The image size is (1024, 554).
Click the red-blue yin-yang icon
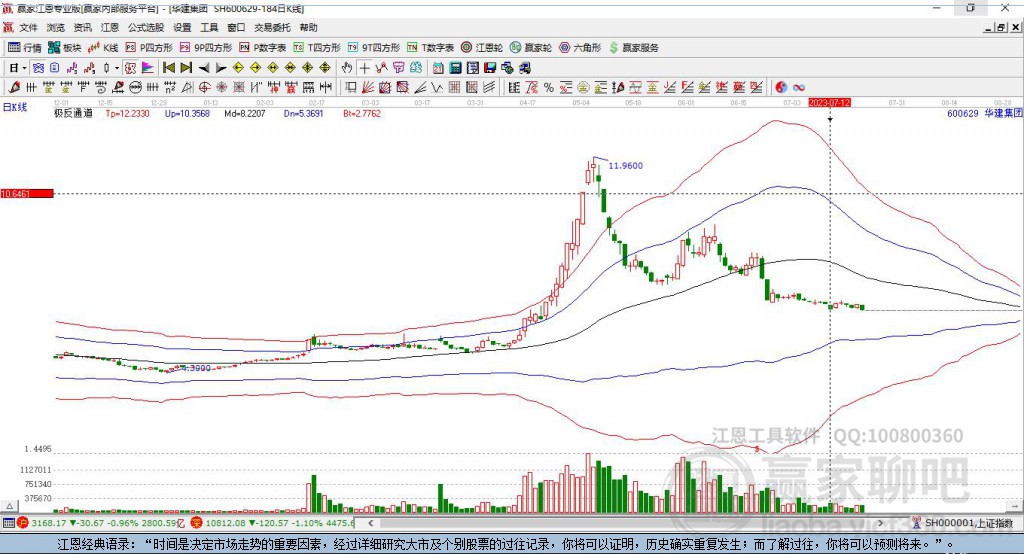[x=781, y=88]
